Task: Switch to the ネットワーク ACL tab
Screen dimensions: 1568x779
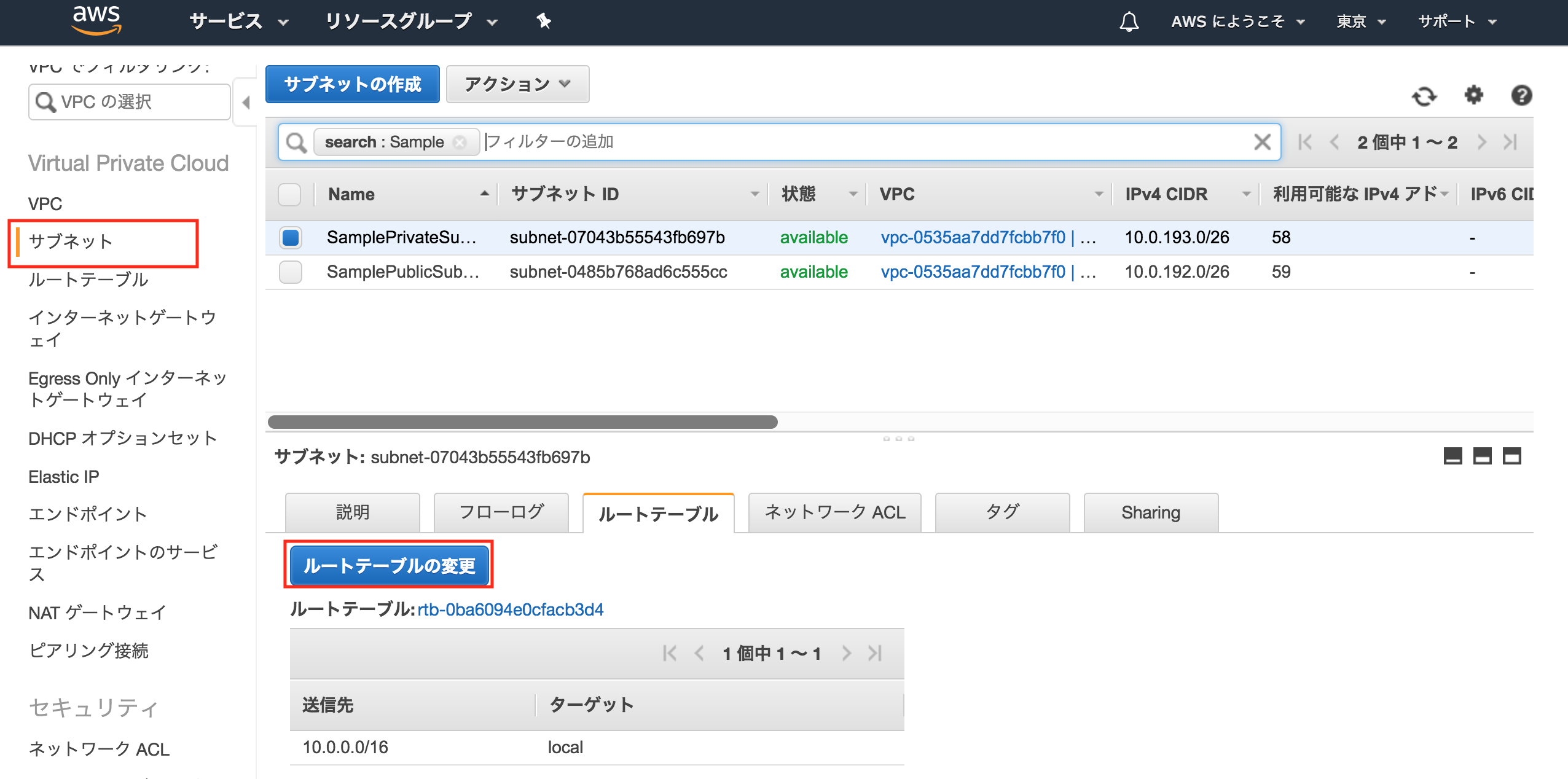Action: 834,512
